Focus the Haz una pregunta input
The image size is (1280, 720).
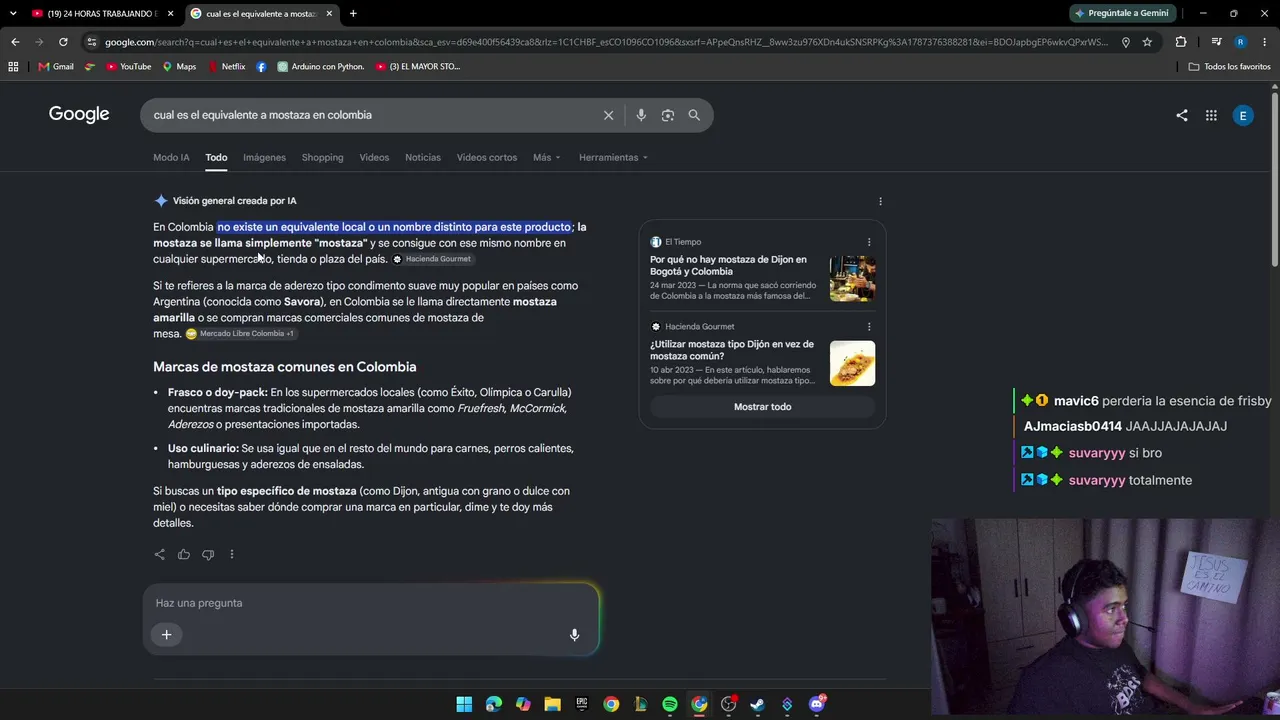click(x=370, y=603)
